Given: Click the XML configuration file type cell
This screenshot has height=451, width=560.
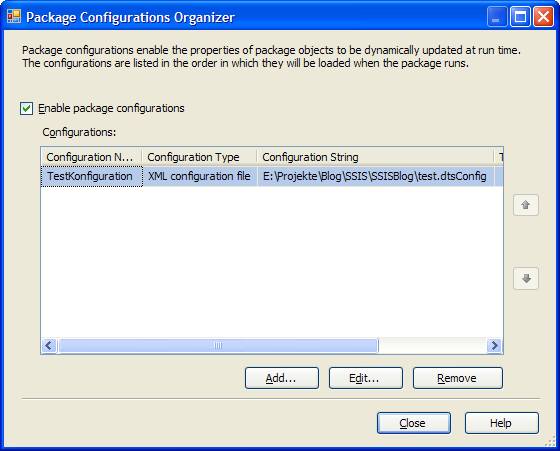Looking at the screenshot, I should point(199,176).
